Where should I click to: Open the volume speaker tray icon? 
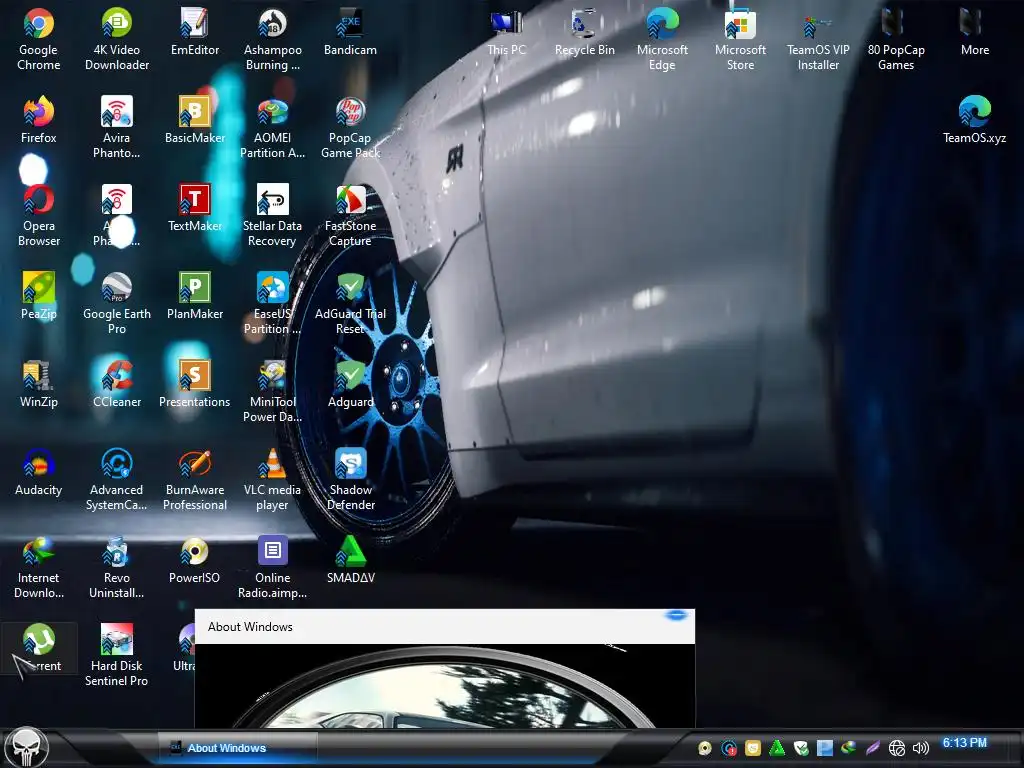(920, 748)
